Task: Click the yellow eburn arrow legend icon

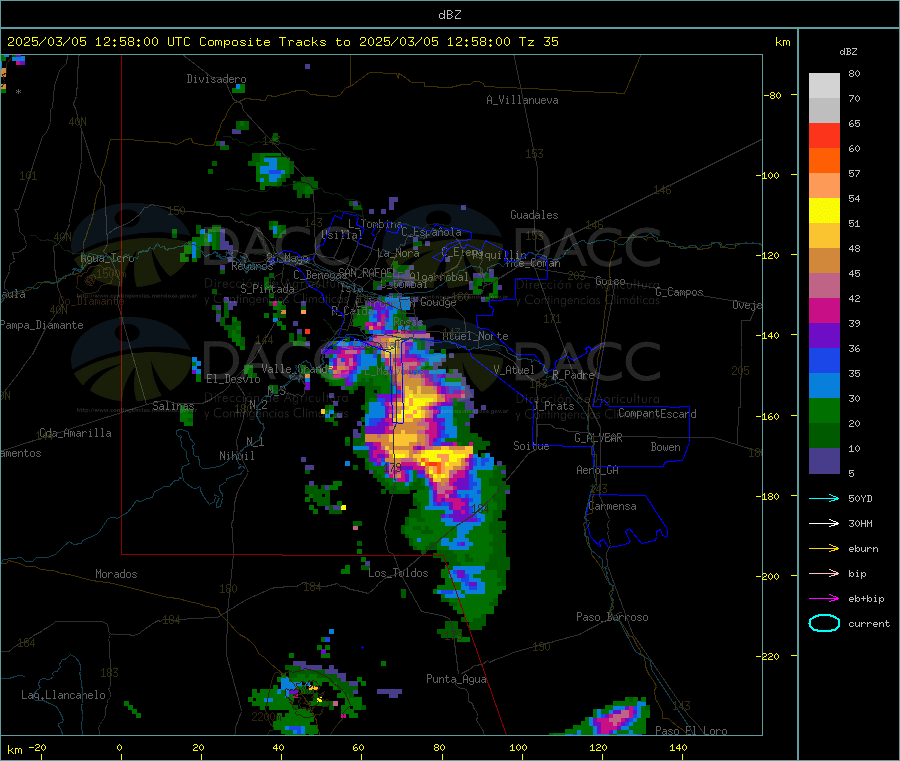Action: coord(824,548)
